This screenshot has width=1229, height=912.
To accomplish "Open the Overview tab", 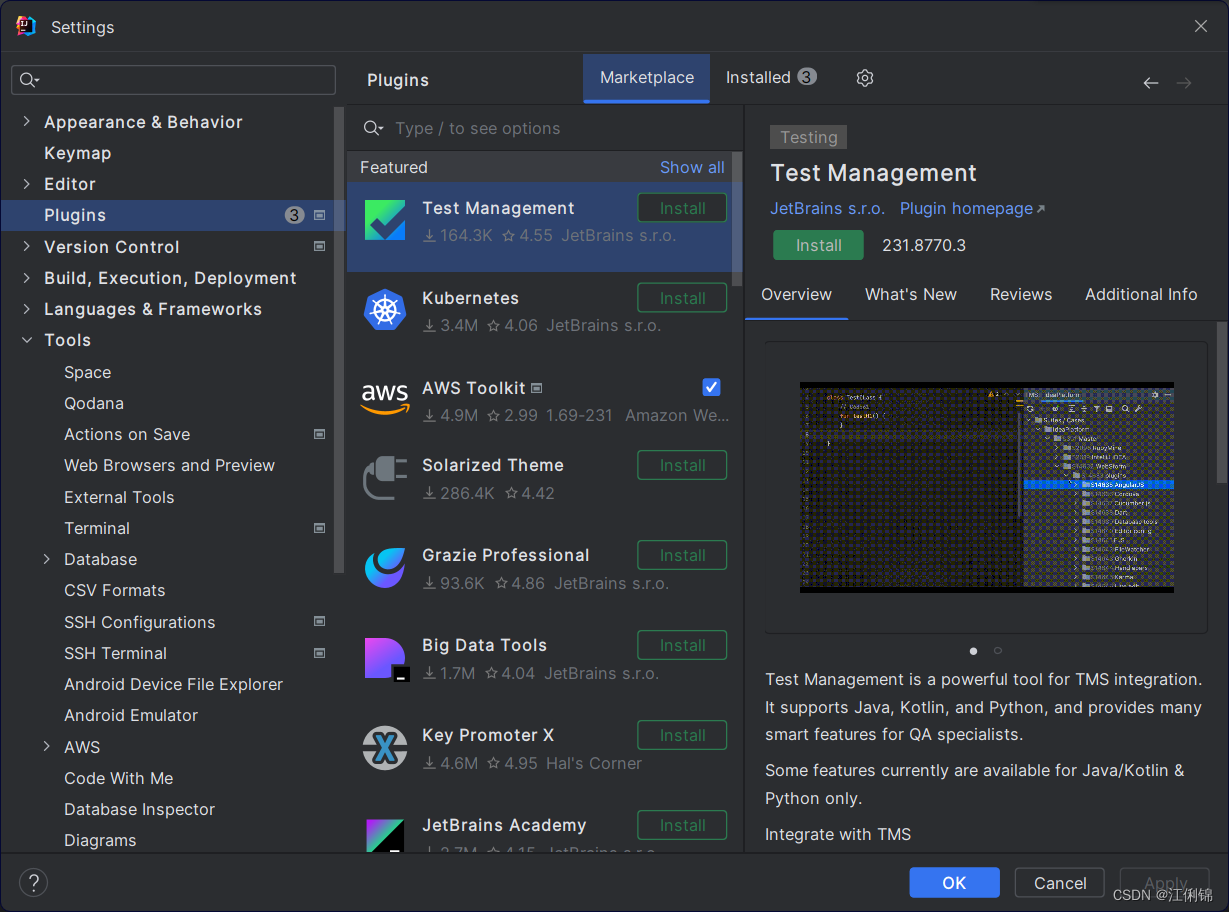I will pyautogui.click(x=796, y=294).
